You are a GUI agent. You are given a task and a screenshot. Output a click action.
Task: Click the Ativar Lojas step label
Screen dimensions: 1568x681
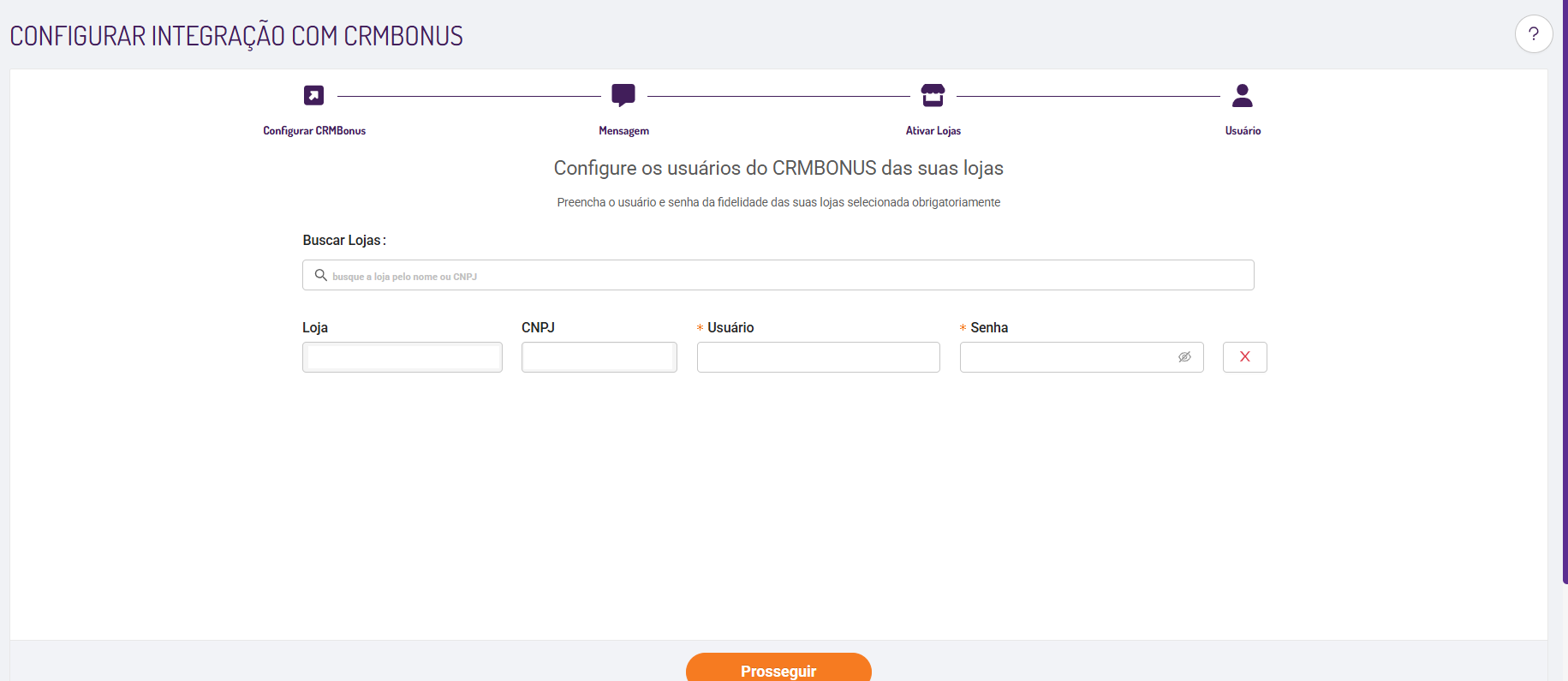[x=933, y=131]
